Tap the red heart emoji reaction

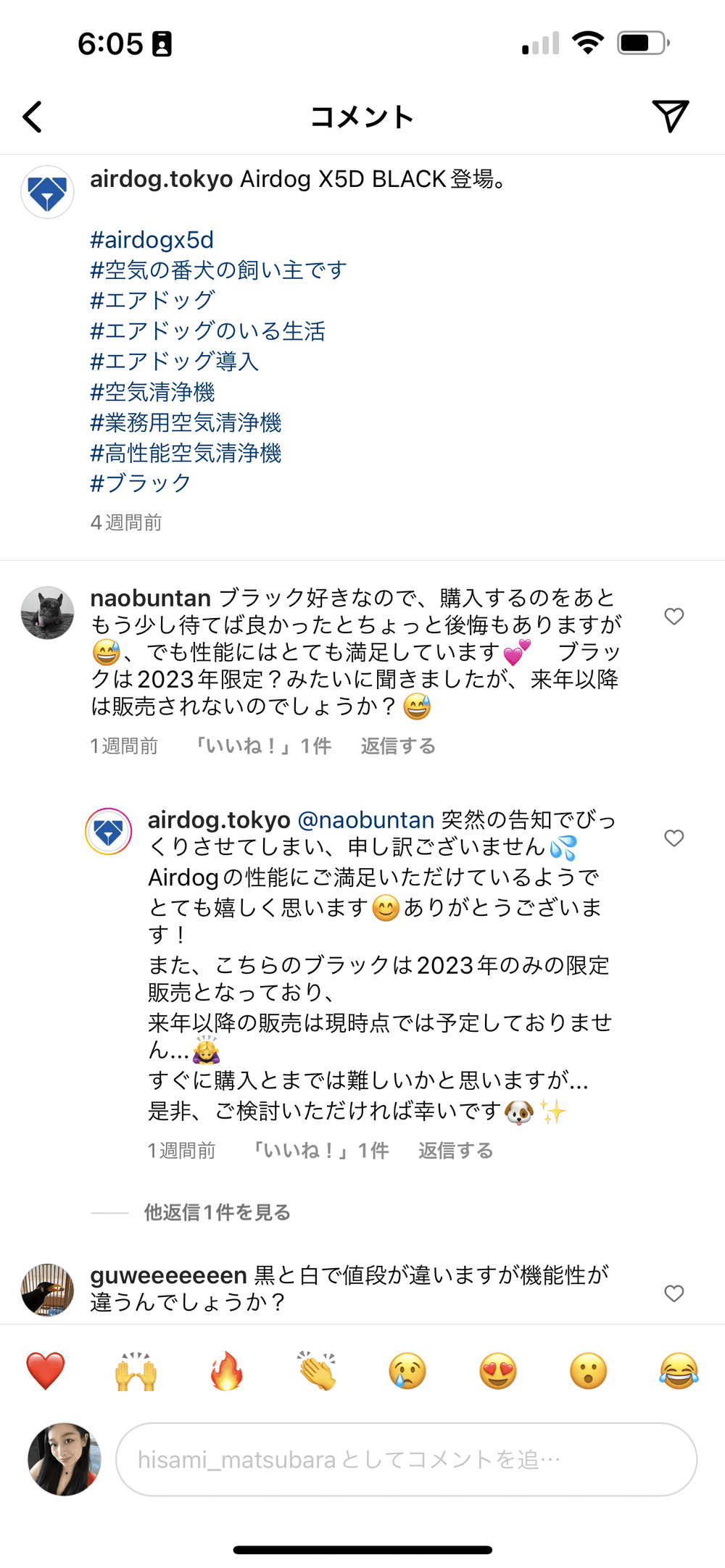click(x=46, y=1371)
